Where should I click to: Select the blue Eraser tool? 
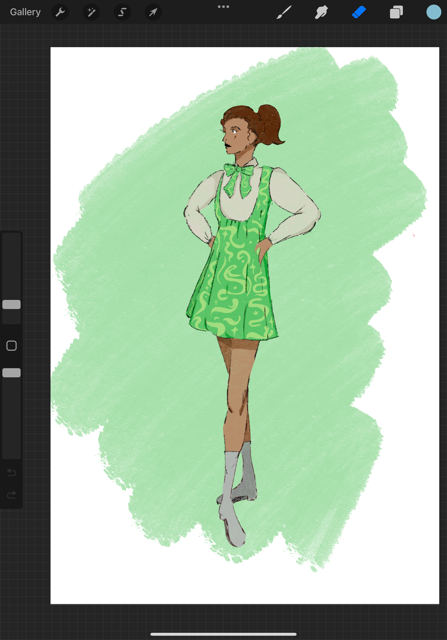click(x=359, y=12)
